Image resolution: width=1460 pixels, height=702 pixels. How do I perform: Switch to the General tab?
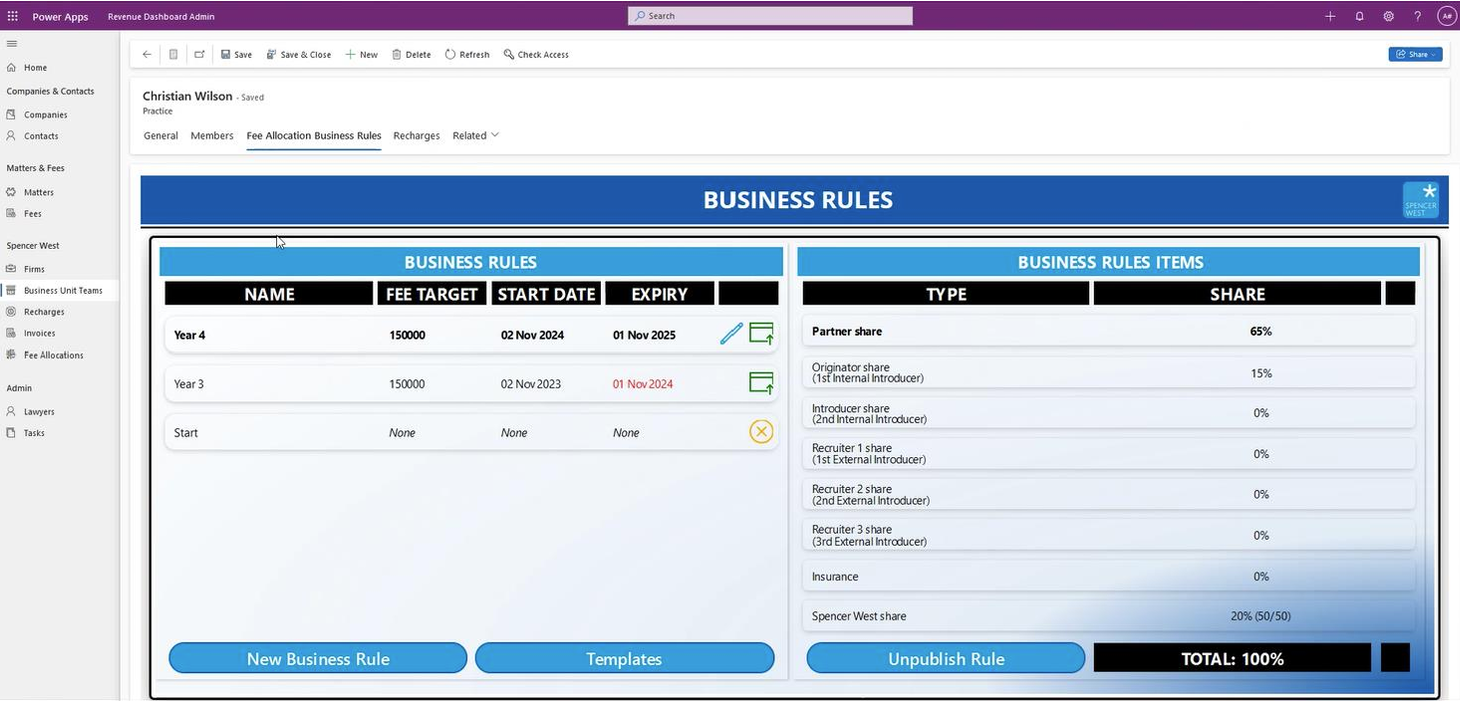(x=161, y=135)
